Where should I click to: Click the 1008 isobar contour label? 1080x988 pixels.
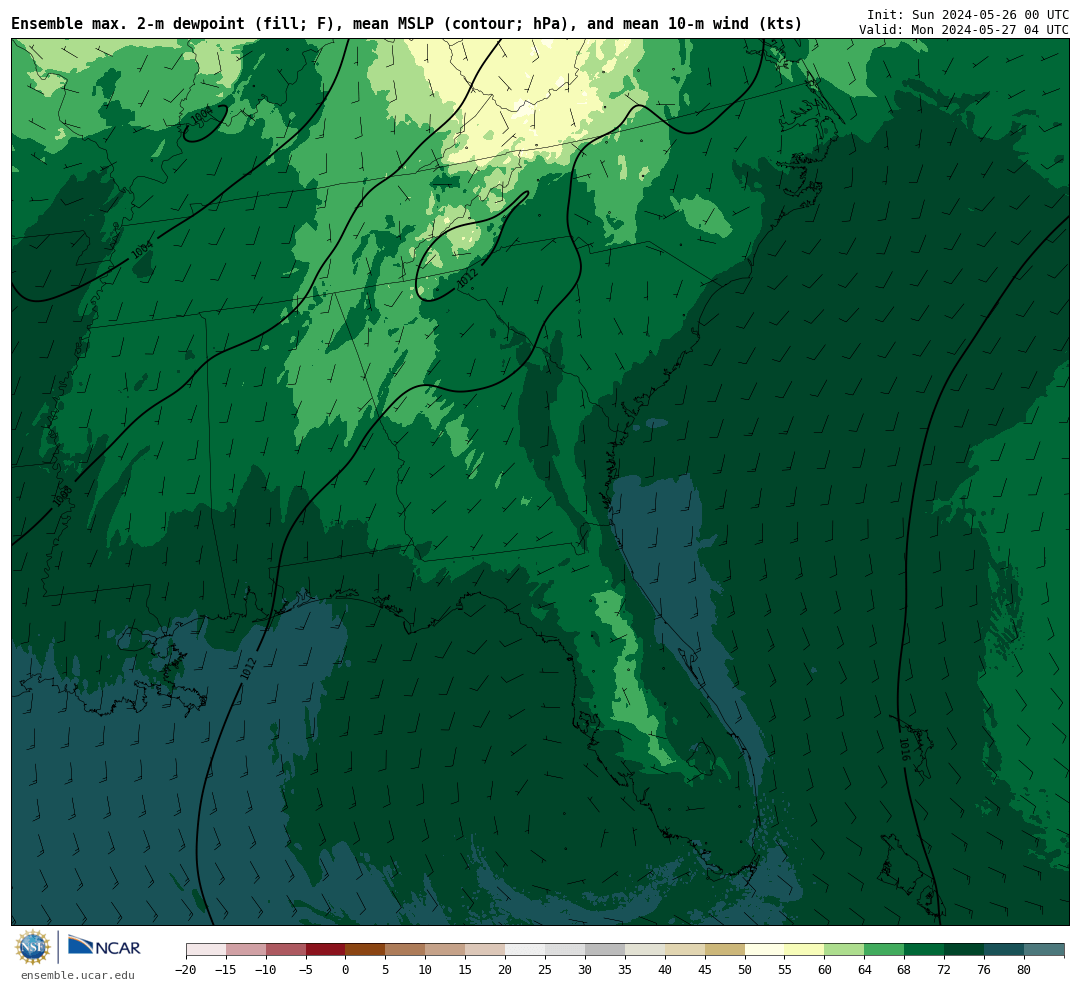pos(63,495)
